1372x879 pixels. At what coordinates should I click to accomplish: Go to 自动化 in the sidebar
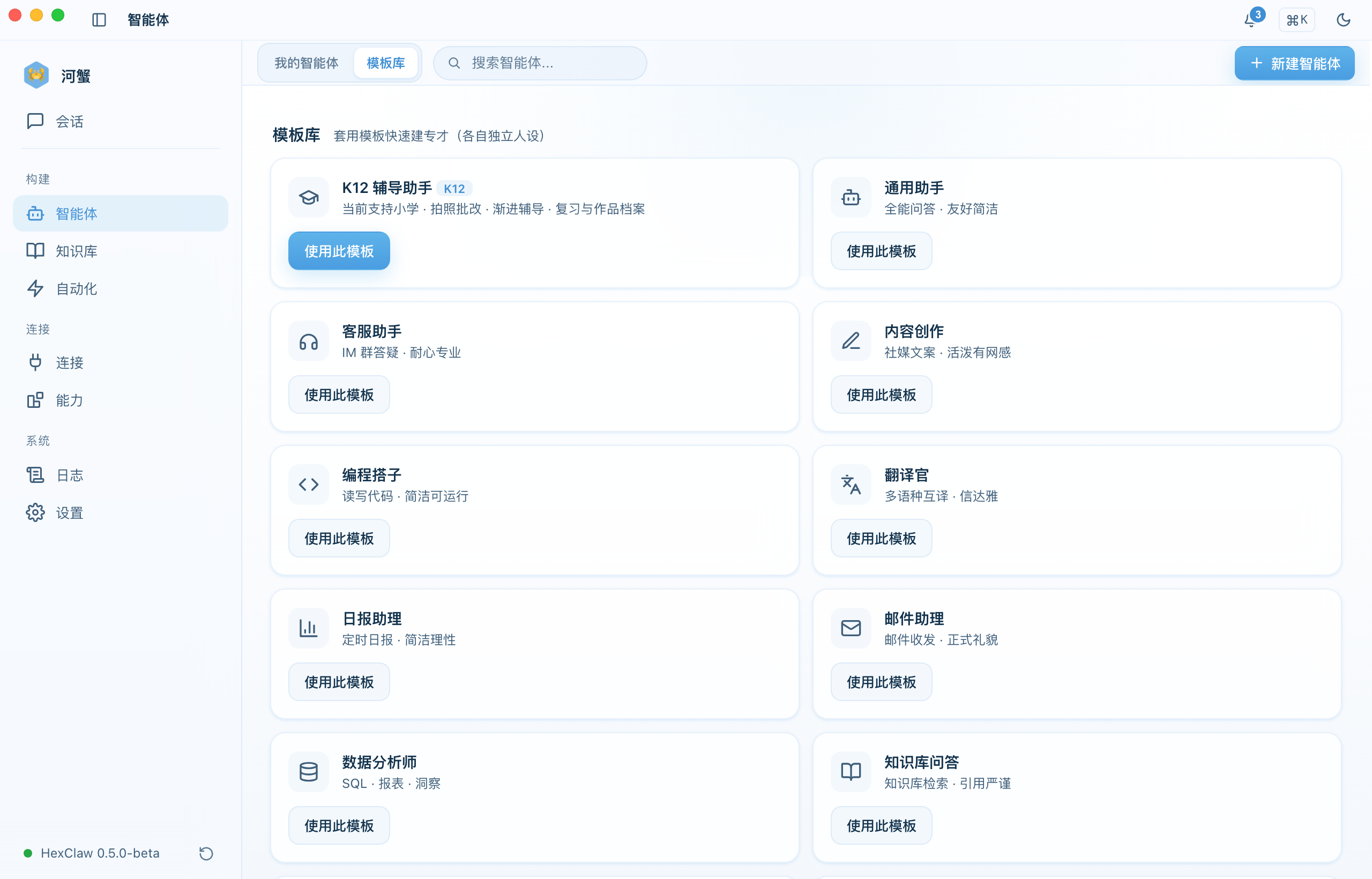(x=121, y=289)
